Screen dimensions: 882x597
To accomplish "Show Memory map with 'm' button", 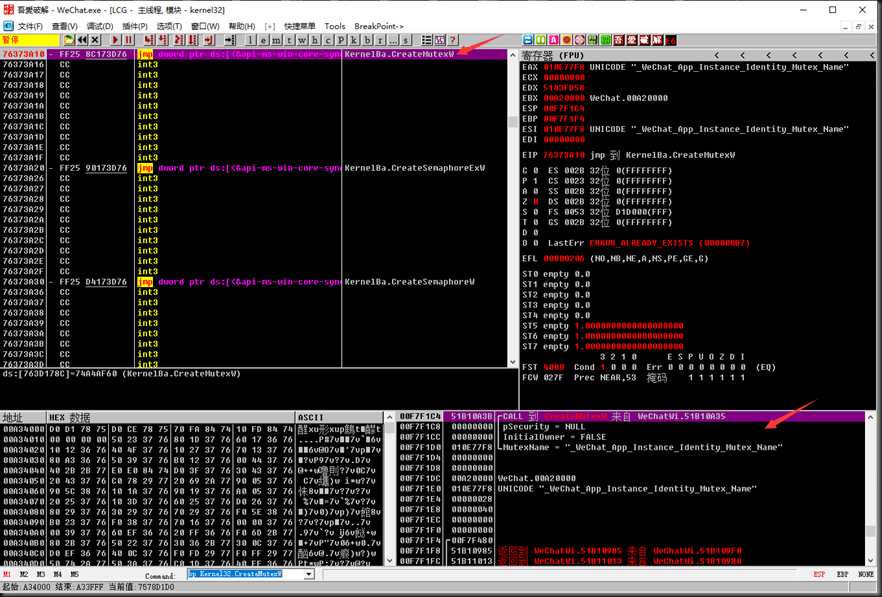I will tap(276, 40).
